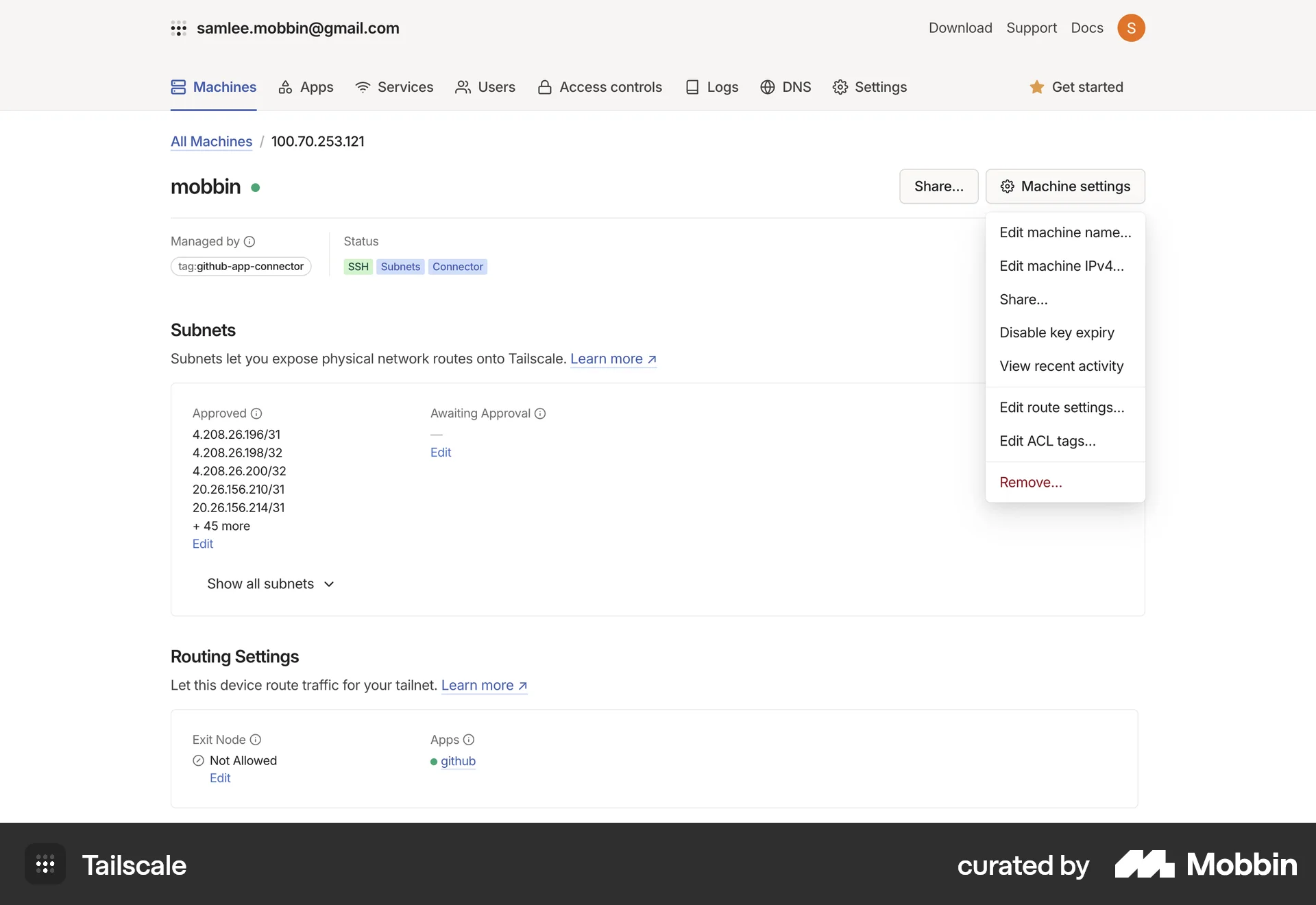
Task: Click the Approved subnets info icon
Action: (x=256, y=413)
